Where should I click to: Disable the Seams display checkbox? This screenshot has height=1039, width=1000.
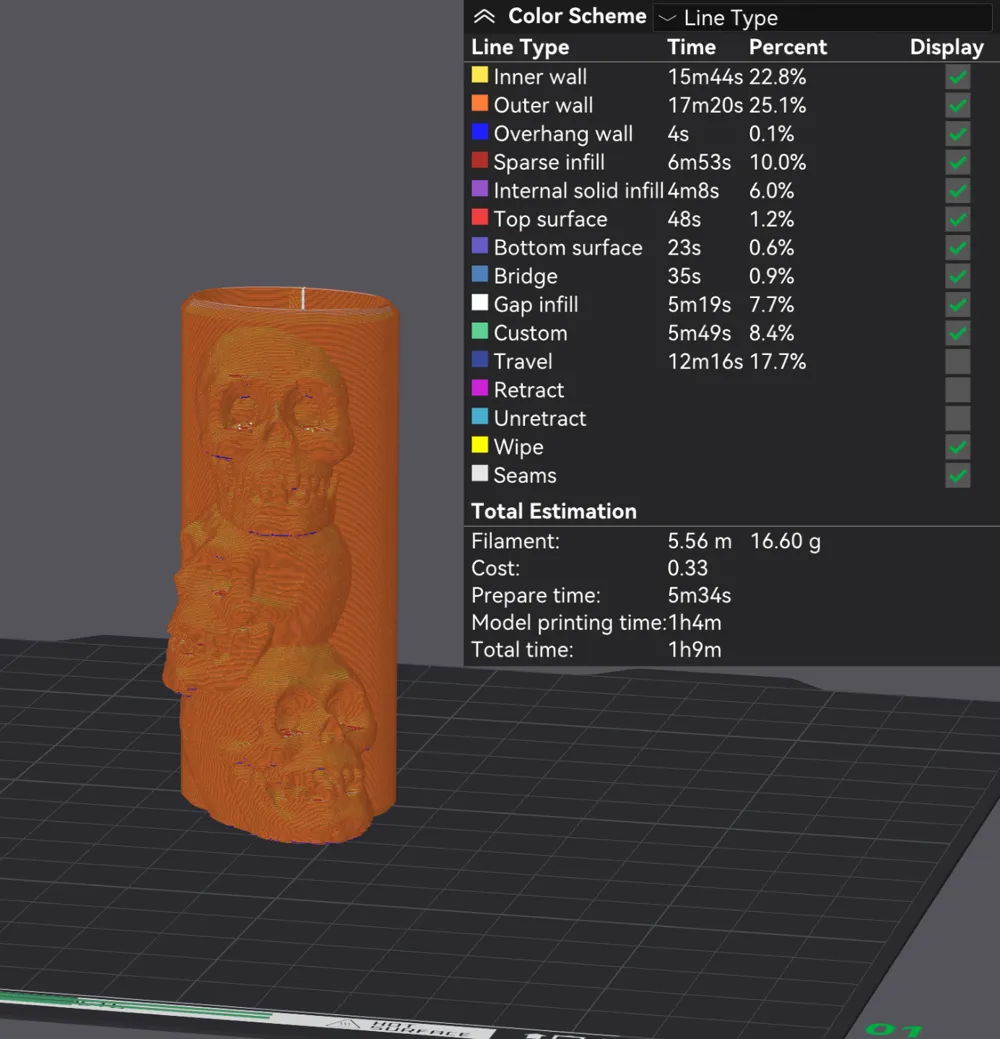(956, 476)
